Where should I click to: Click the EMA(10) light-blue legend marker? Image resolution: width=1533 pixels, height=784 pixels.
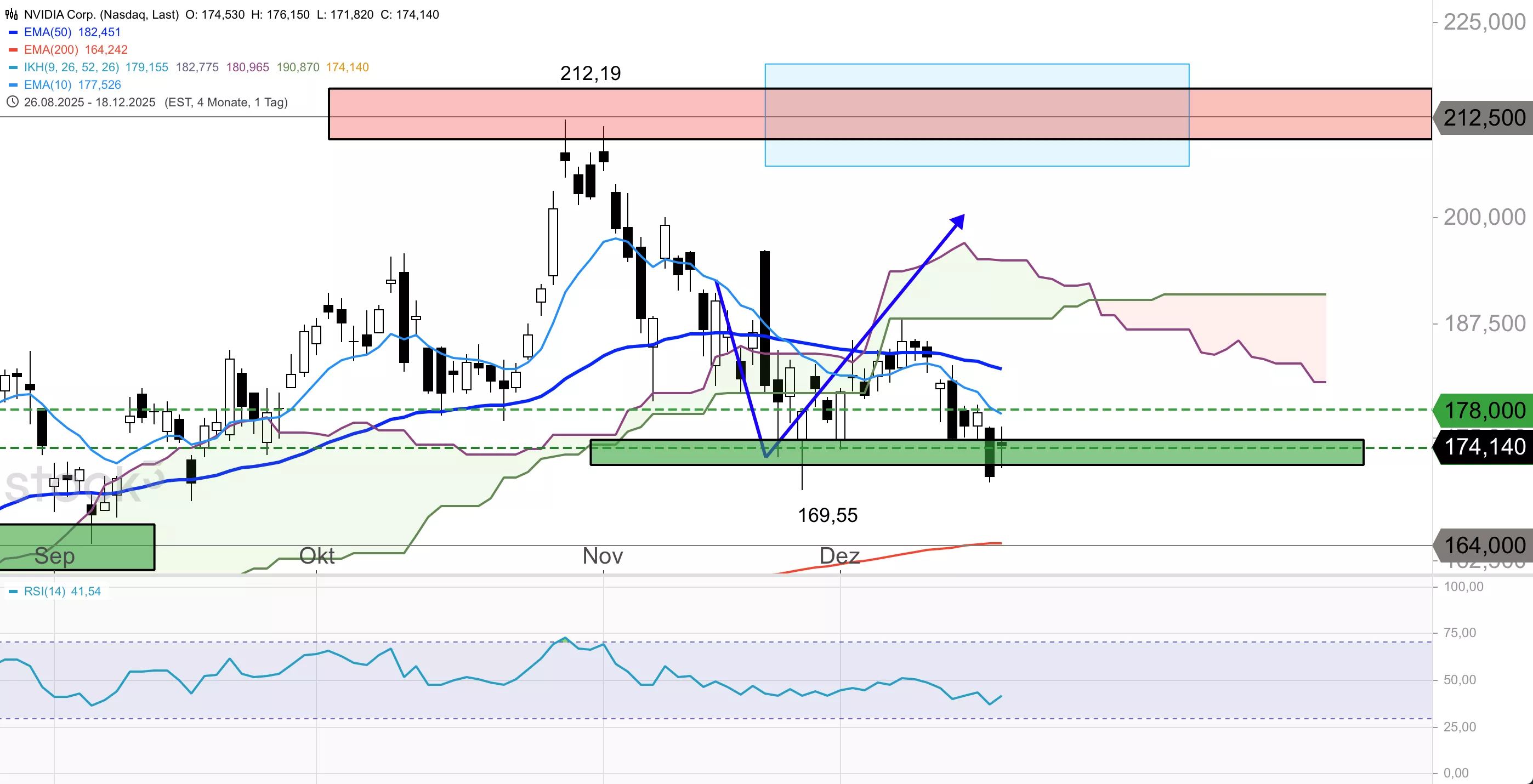(13, 84)
